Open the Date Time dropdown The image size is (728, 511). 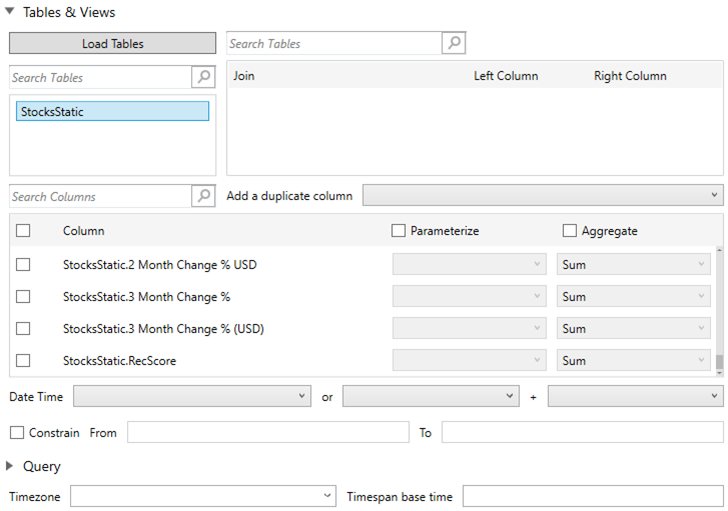(x=192, y=397)
